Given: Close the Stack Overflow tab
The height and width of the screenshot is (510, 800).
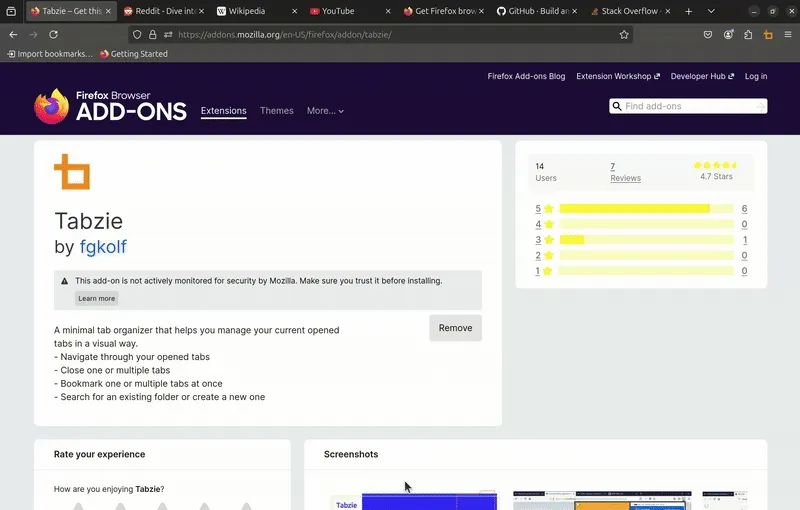Looking at the screenshot, I should coord(668,11).
